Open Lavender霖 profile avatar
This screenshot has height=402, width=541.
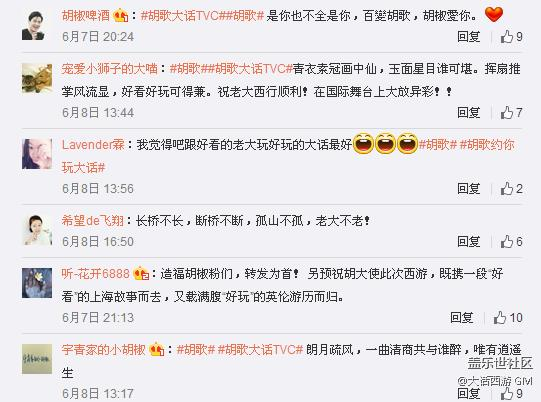pyautogui.click(x=37, y=154)
